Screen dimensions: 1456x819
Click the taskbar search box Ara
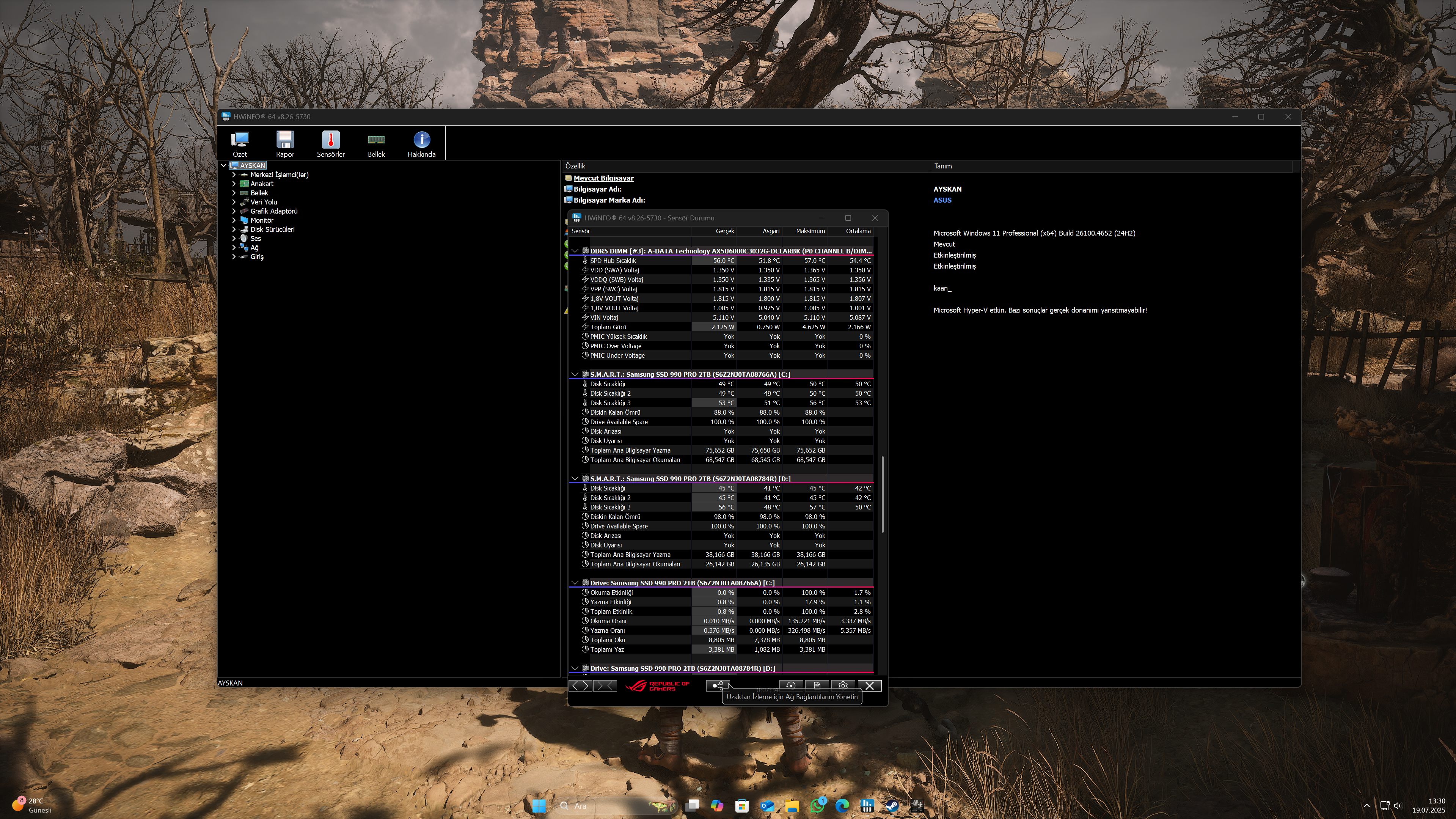click(617, 805)
